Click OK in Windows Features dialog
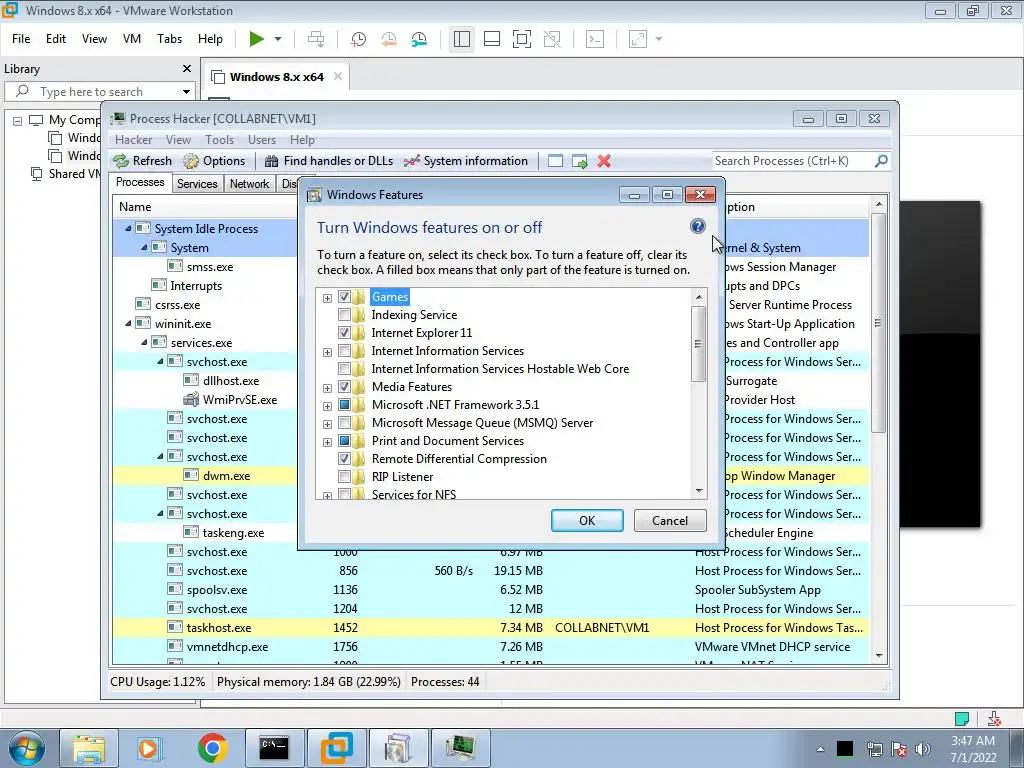 (x=587, y=520)
